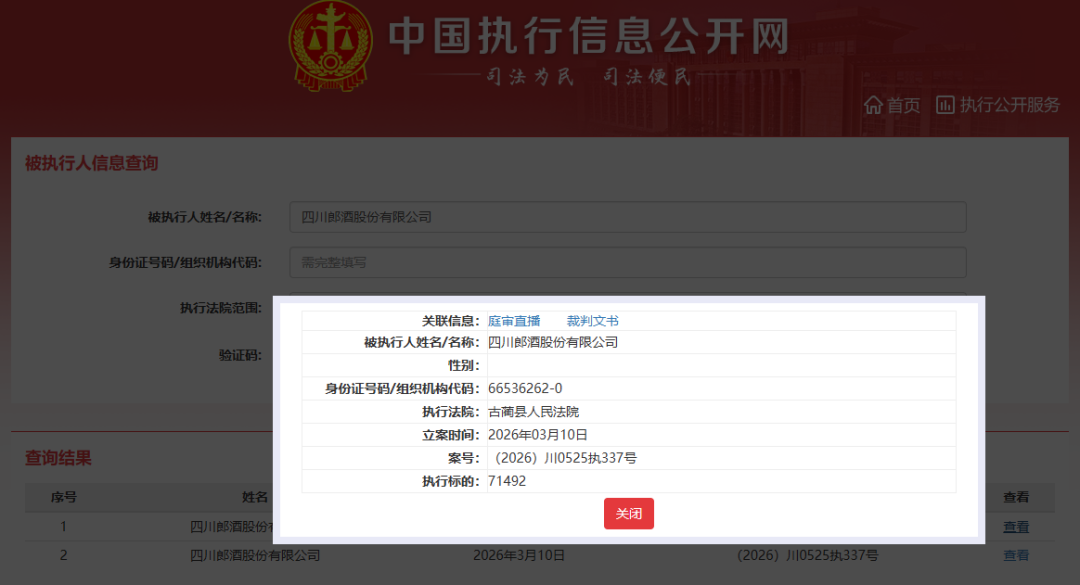Click the court emblem logo
This screenshot has width=1080, height=585.
[329, 46]
